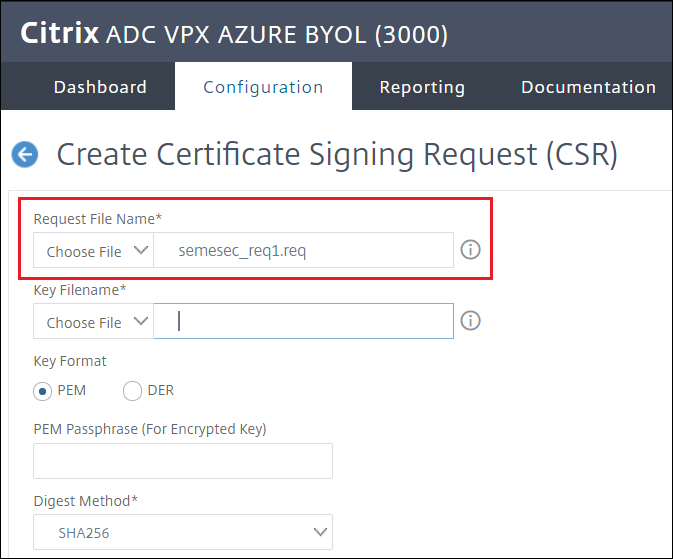Go to the Reporting tab
Viewport: 673px width, 559px height.
pyautogui.click(x=422, y=87)
